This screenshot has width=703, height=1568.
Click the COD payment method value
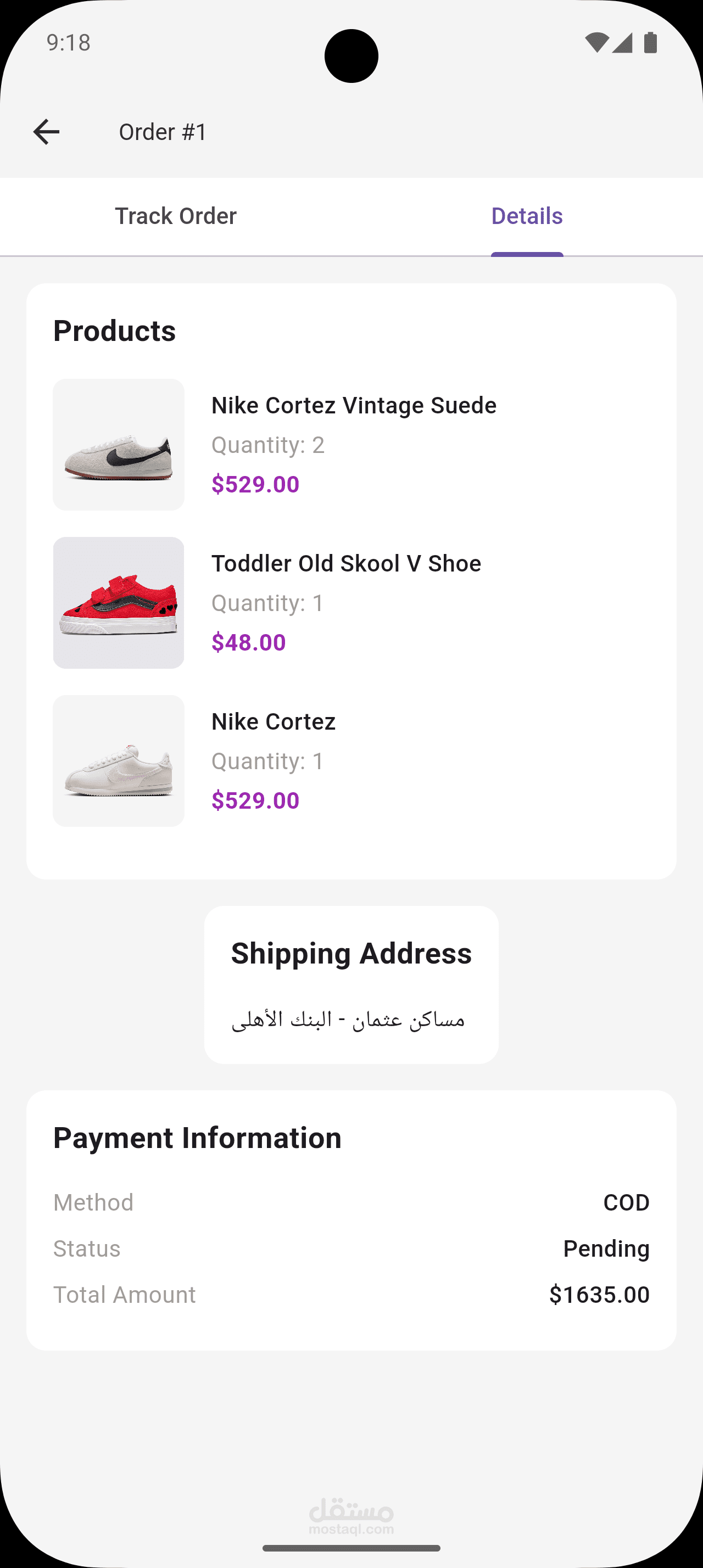click(x=626, y=1202)
